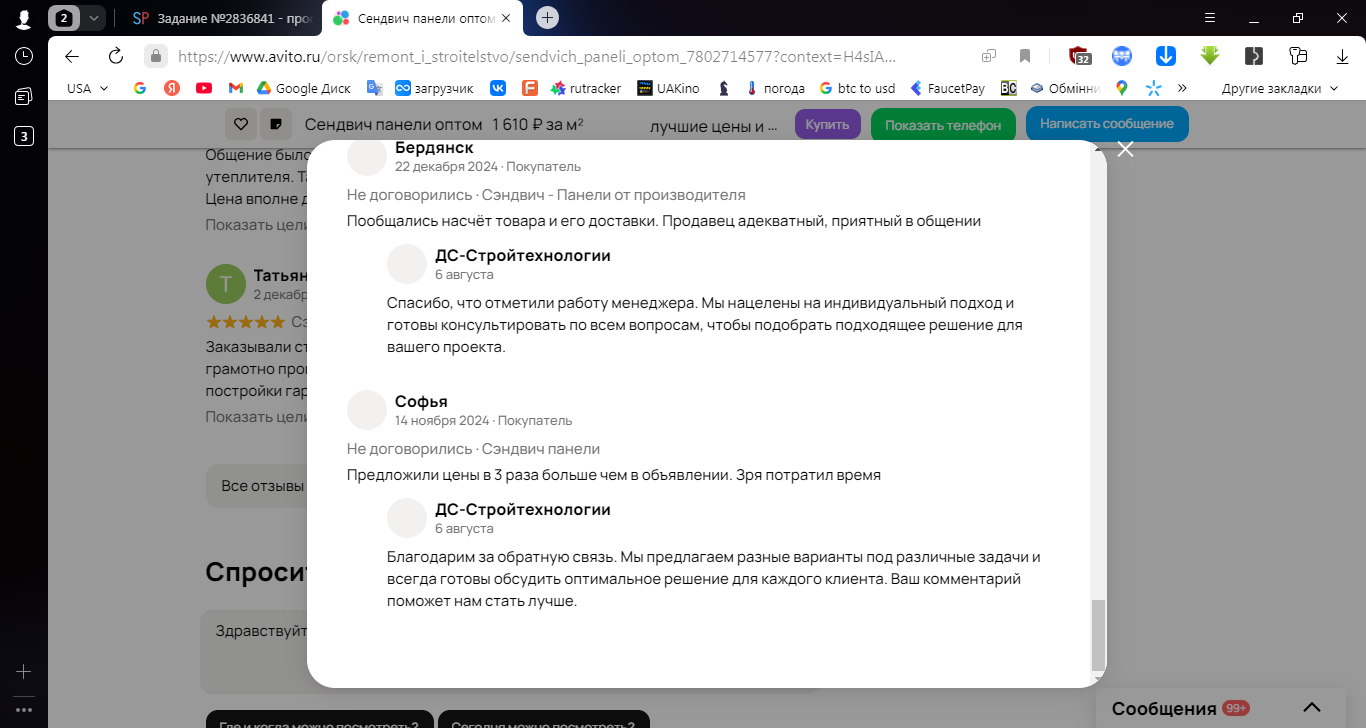Image resolution: width=1366 pixels, height=728 pixels.
Task: Click the copy-tab icon in address bar
Action: [x=989, y=56]
